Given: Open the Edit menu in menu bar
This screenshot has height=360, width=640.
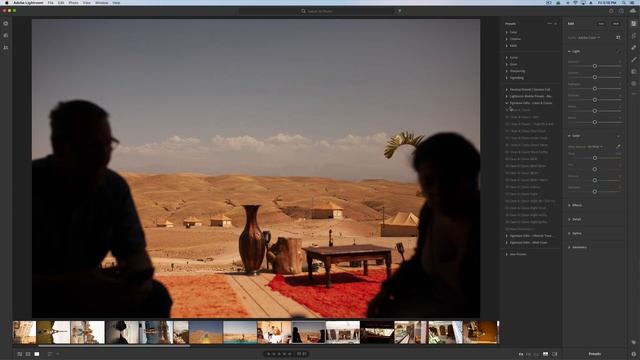Looking at the screenshot, I should (61, 2).
